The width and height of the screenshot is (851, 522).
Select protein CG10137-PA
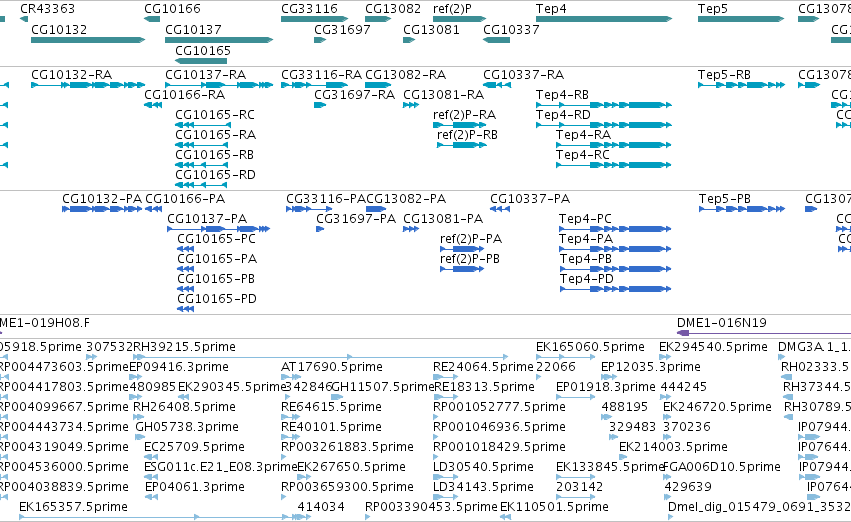207,219
